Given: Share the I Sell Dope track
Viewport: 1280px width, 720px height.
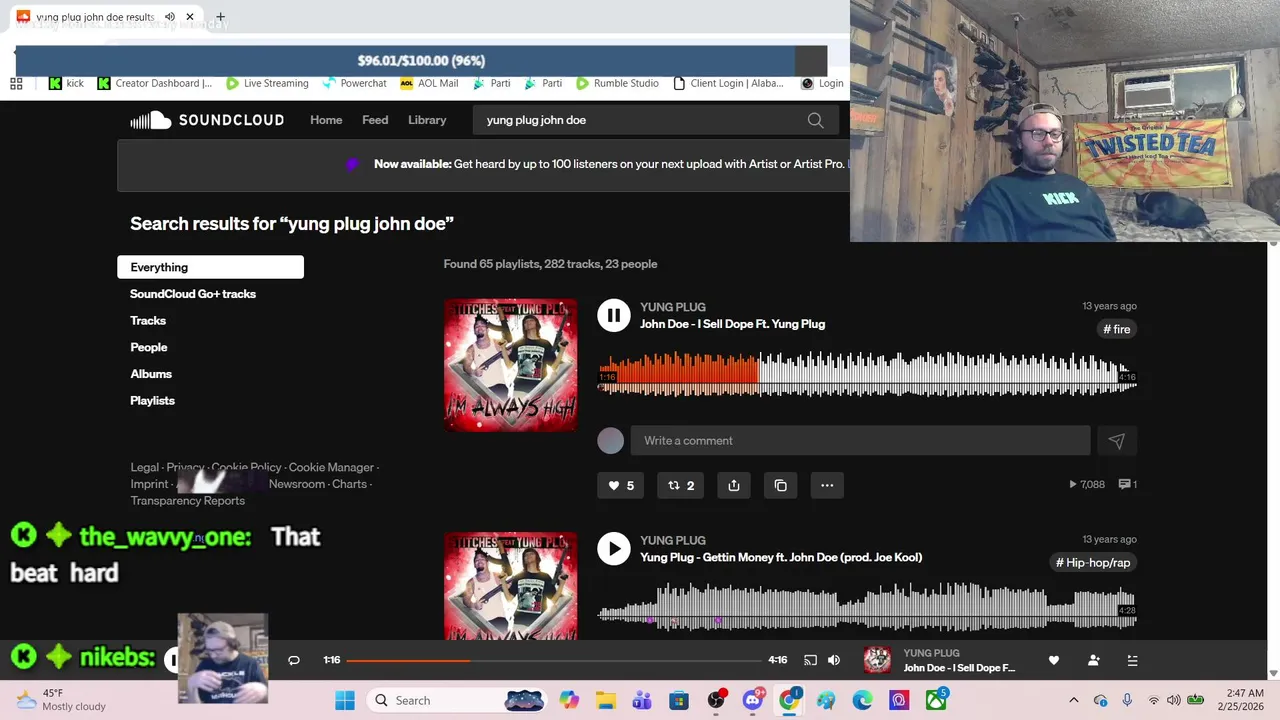Looking at the screenshot, I should tap(734, 485).
